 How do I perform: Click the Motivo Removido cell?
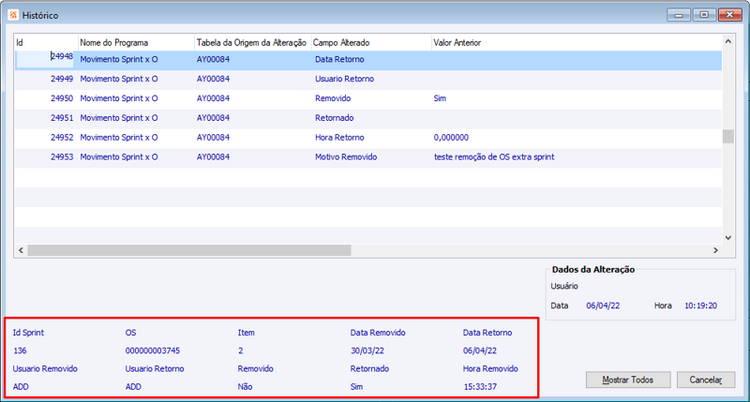[x=346, y=156]
